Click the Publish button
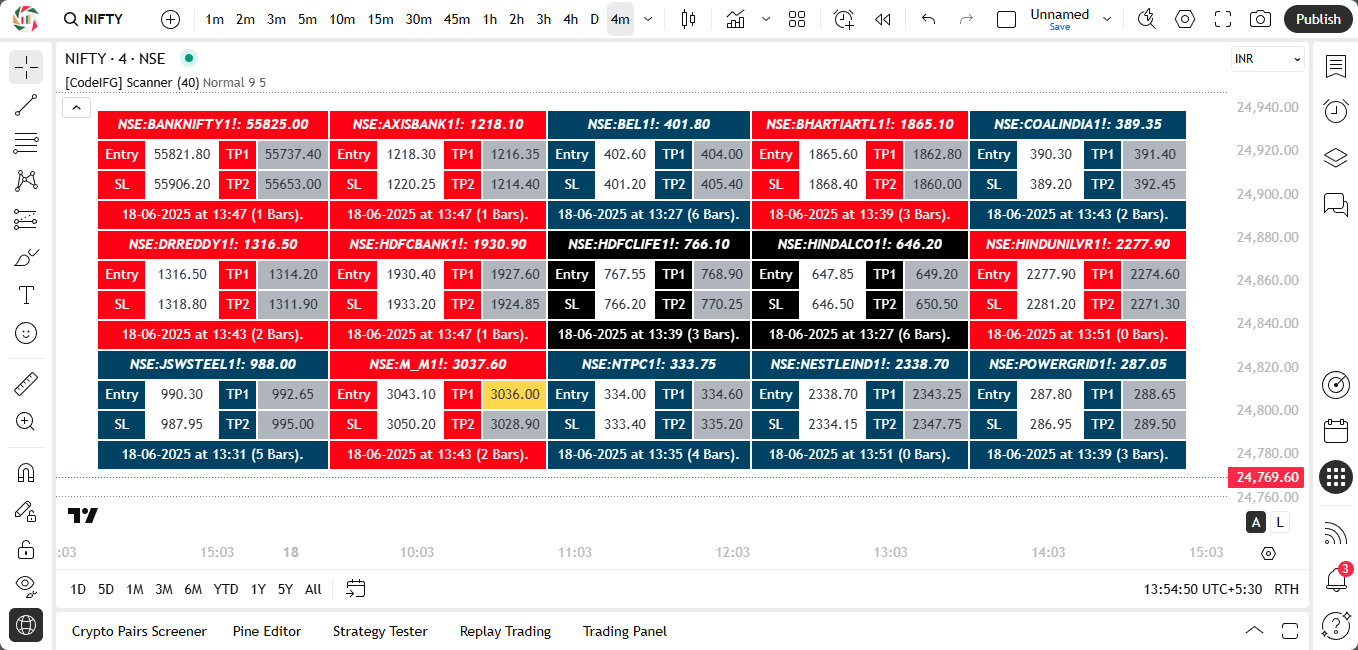Viewport: 1358px width, 650px height. pyautogui.click(x=1318, y=19)
